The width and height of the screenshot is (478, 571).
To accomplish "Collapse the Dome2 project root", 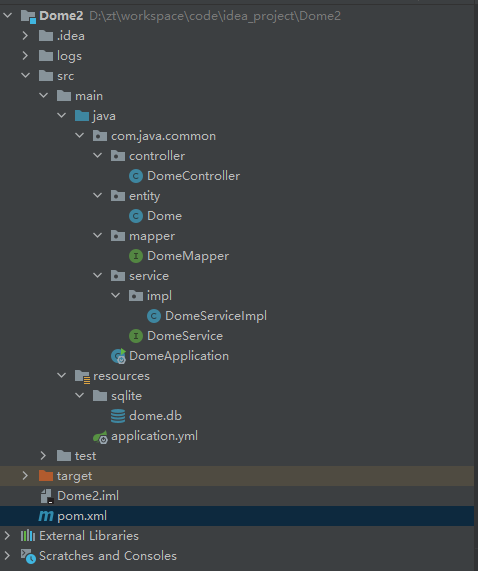I will (x=8, y=16).
